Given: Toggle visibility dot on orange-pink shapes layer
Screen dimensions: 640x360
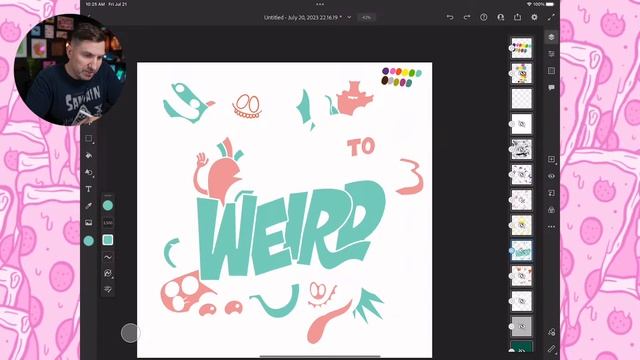Looking at the screenshot, I should pyautogui.click(x=512, y=276).
